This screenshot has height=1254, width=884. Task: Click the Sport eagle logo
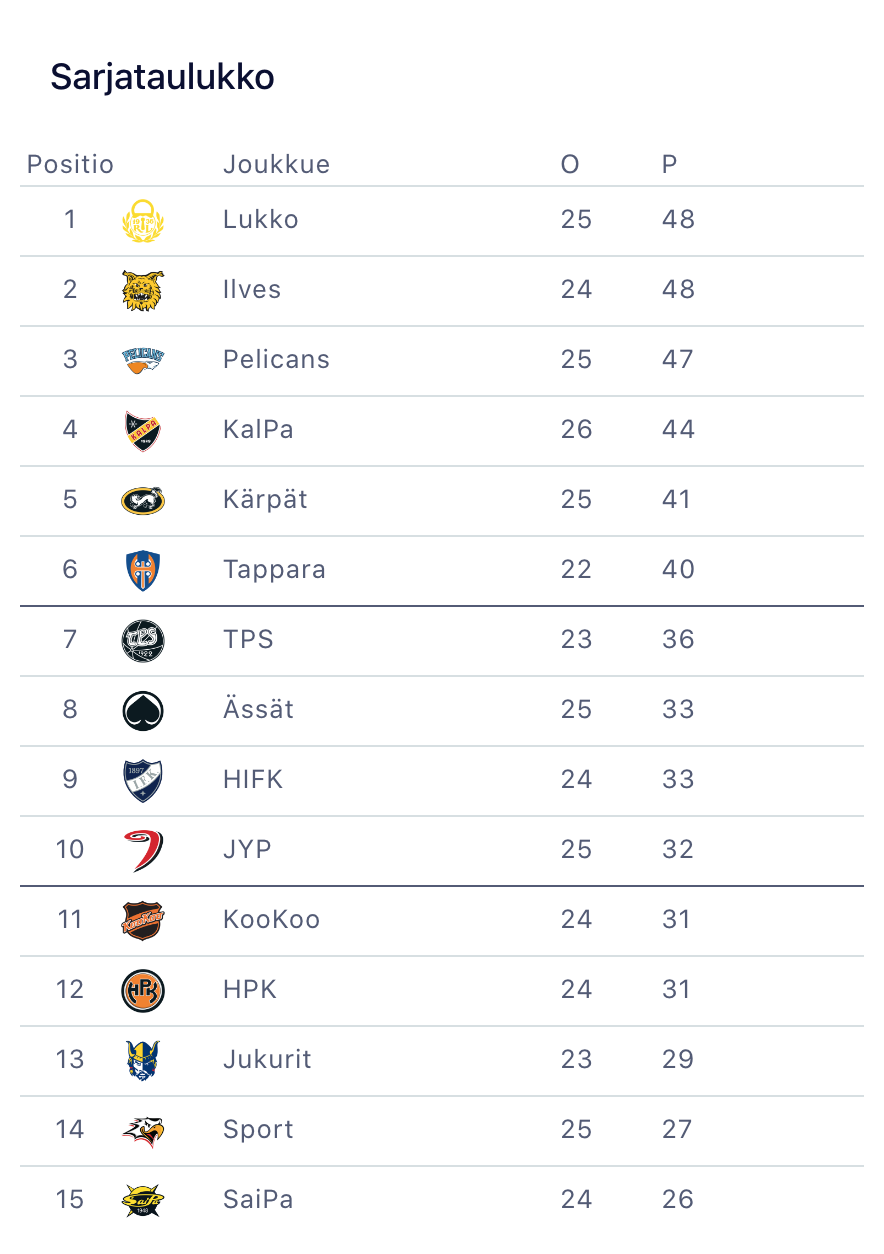pos(142,1130)
